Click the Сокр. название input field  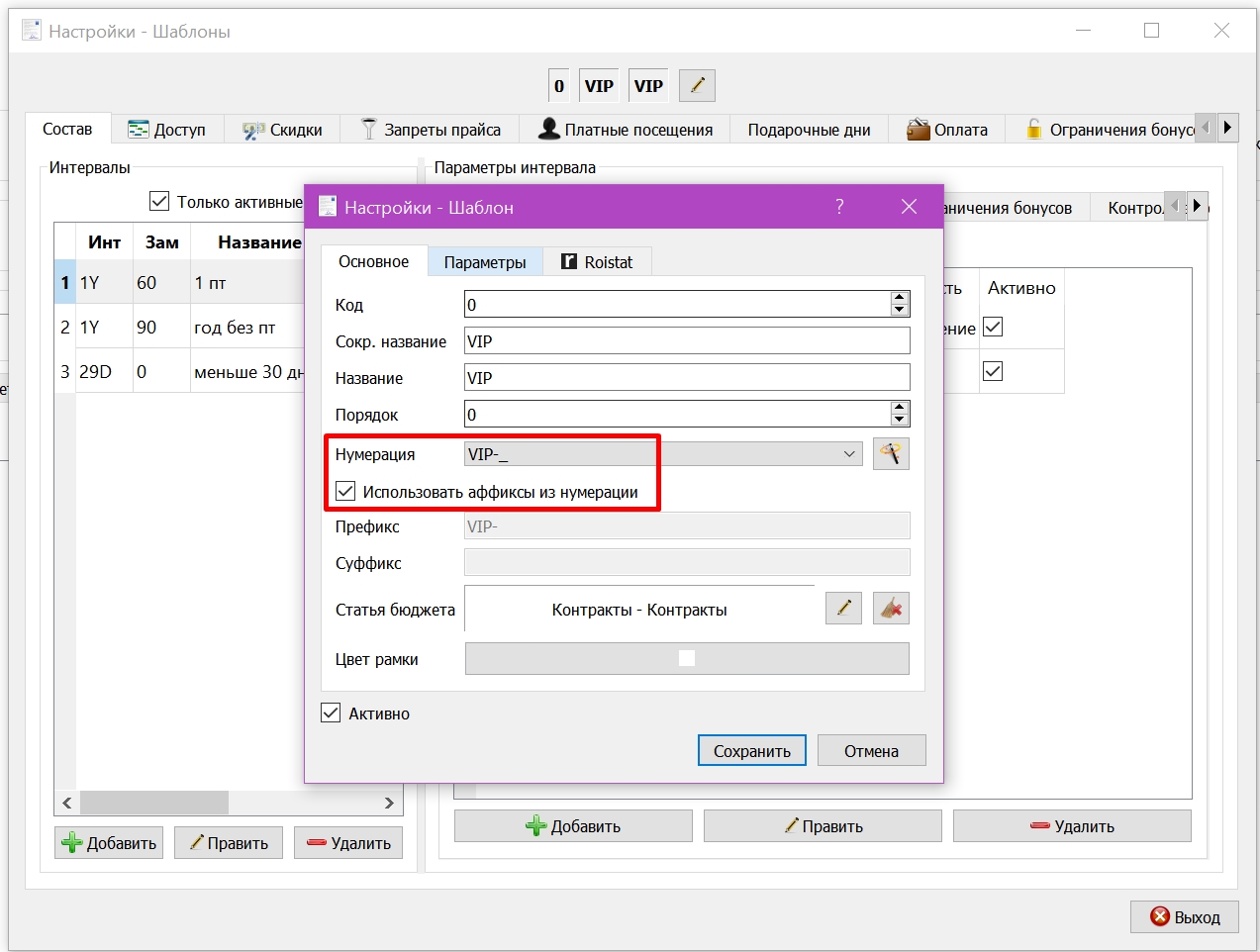point(687,340)
